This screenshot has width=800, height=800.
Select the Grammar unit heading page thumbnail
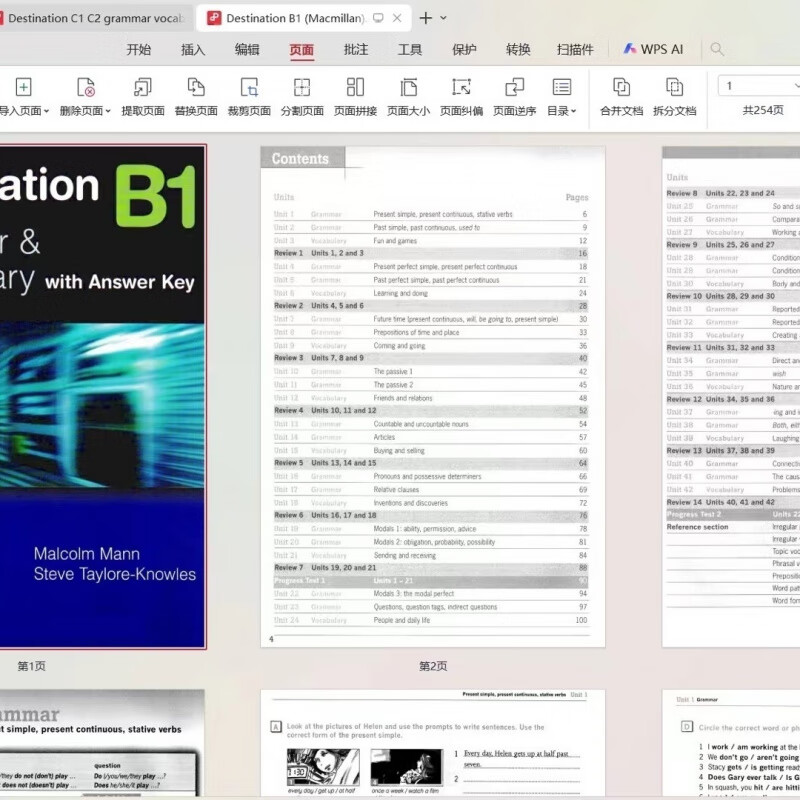(x=102, y=743)
